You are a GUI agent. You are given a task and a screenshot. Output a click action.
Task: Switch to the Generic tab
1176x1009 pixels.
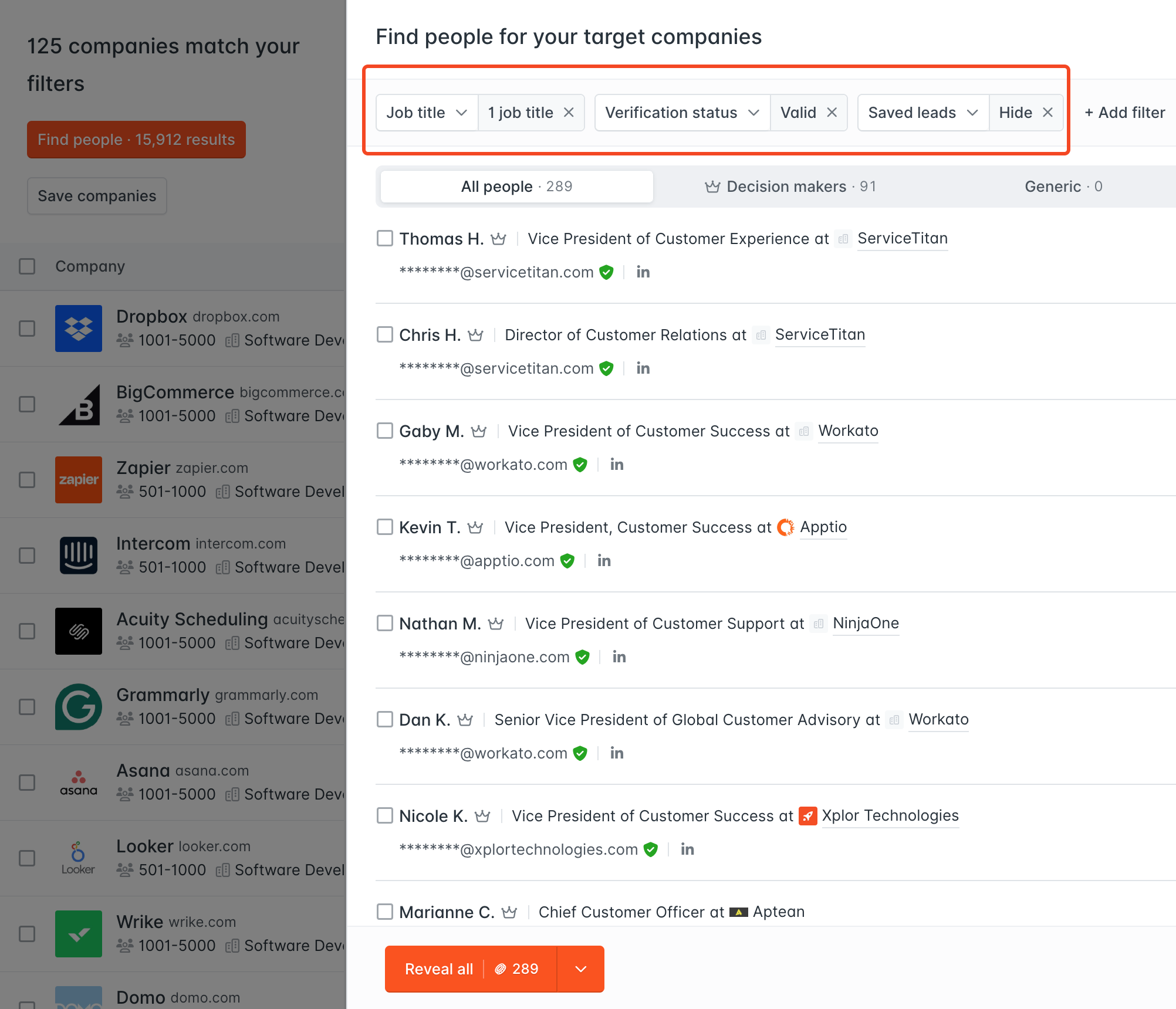click(x=1063, y=187)
